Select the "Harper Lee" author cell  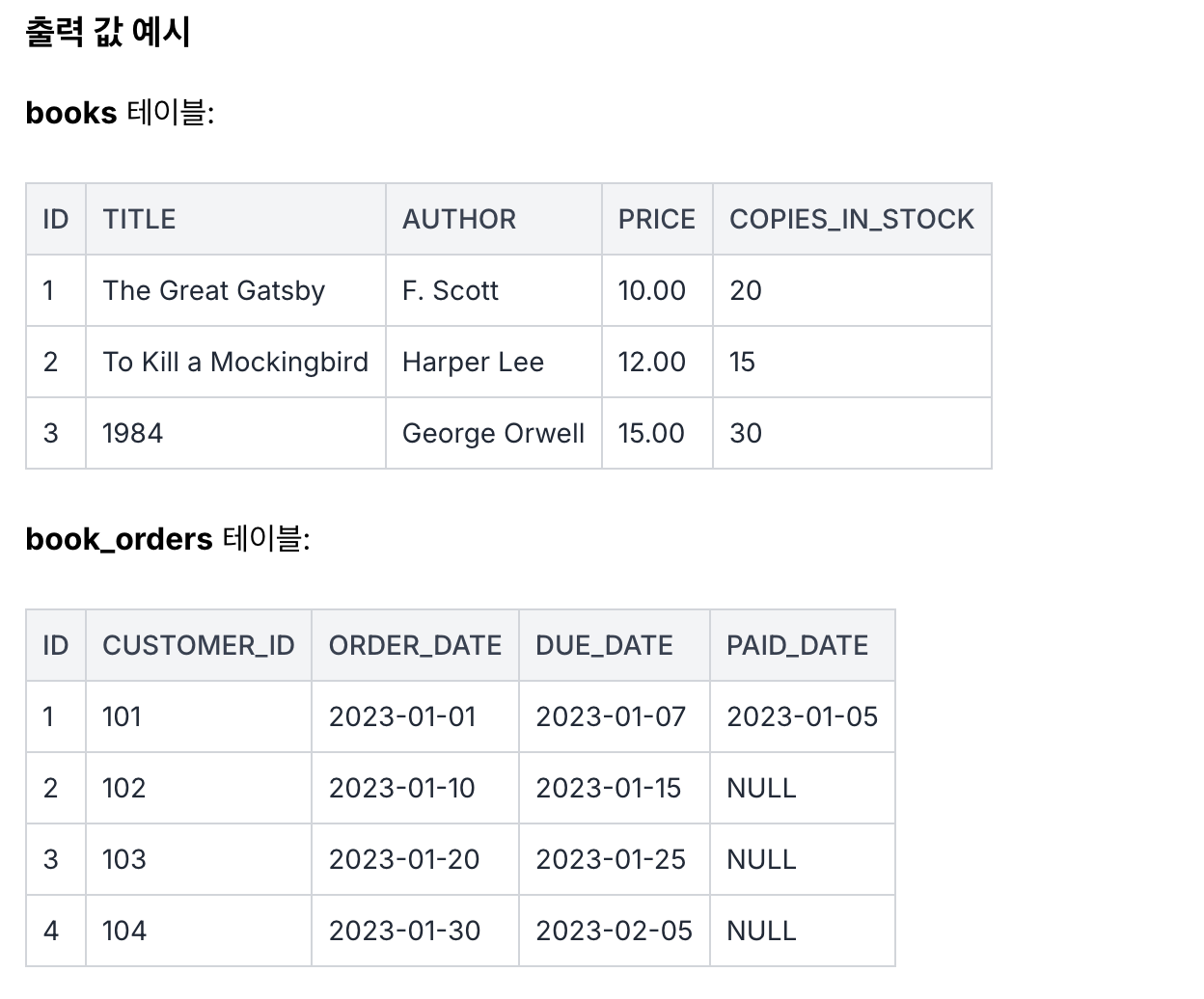tap(473, 362)
